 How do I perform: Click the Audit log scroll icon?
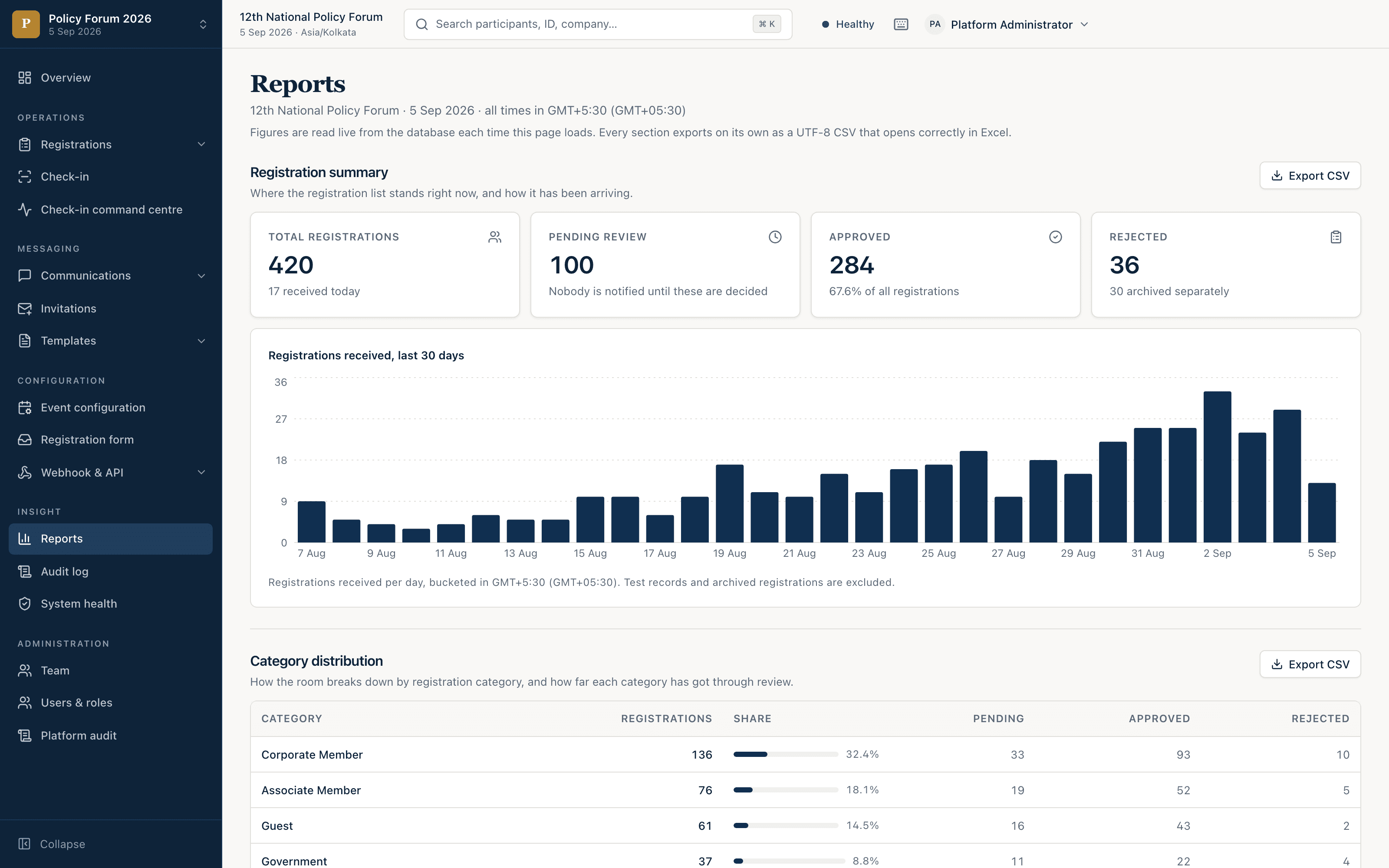pyautogui.click(x=25, y=571)
